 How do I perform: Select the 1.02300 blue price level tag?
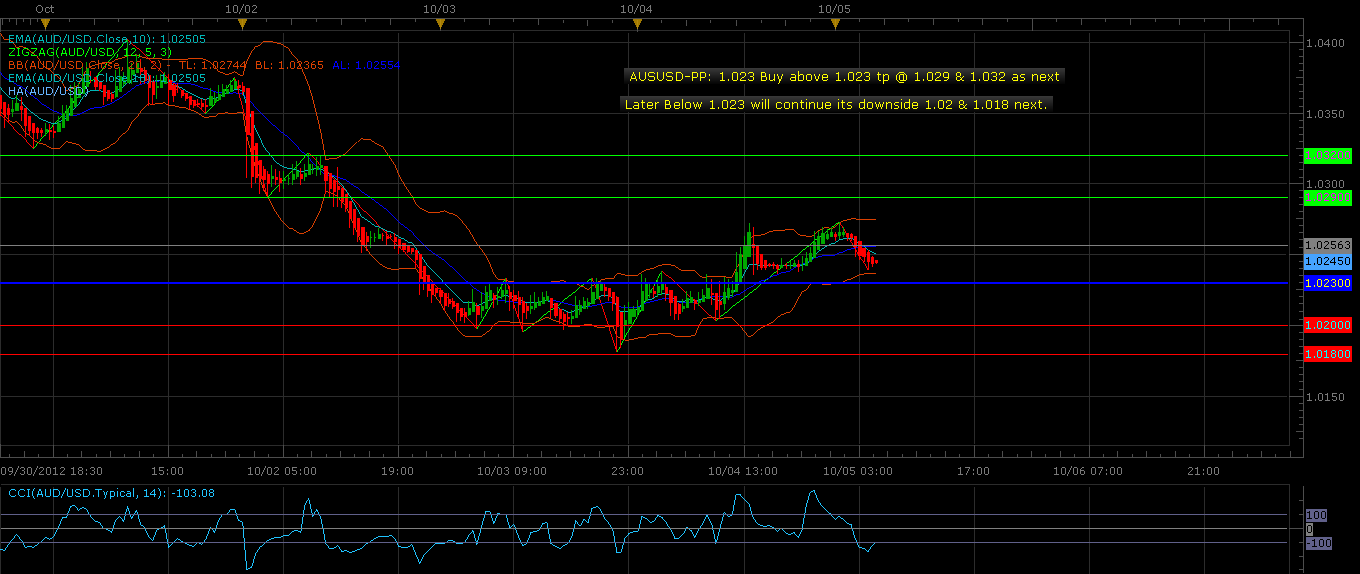point(1329,283)
